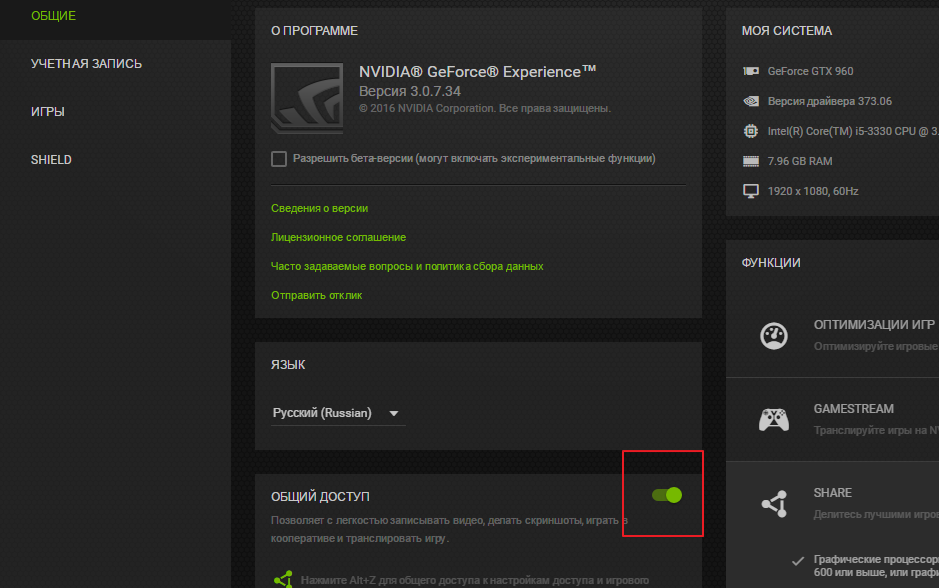Click the Версия 3.0.7.34 text

point(410,92)
